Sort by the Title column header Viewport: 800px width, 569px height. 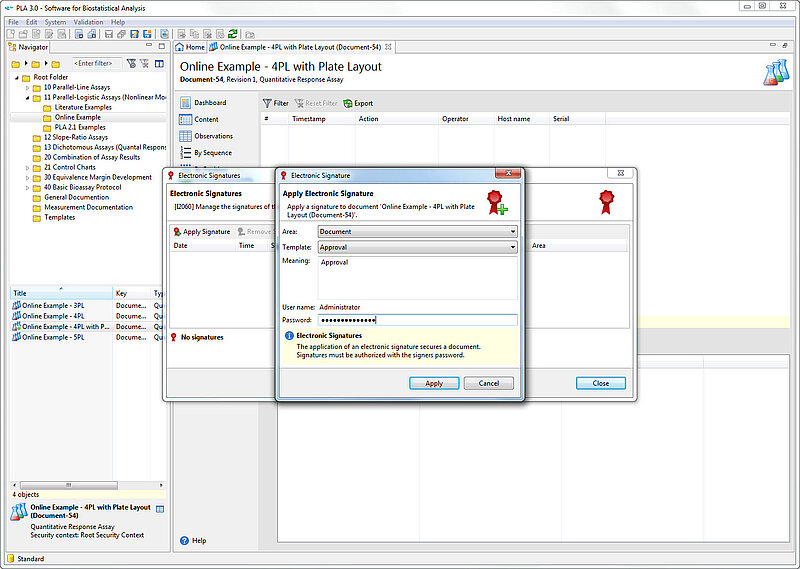(61, 293)
